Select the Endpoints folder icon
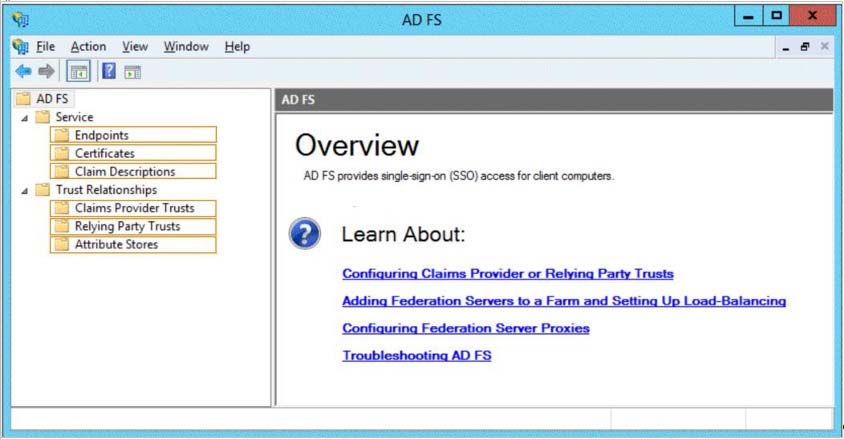 click(61, 135)
